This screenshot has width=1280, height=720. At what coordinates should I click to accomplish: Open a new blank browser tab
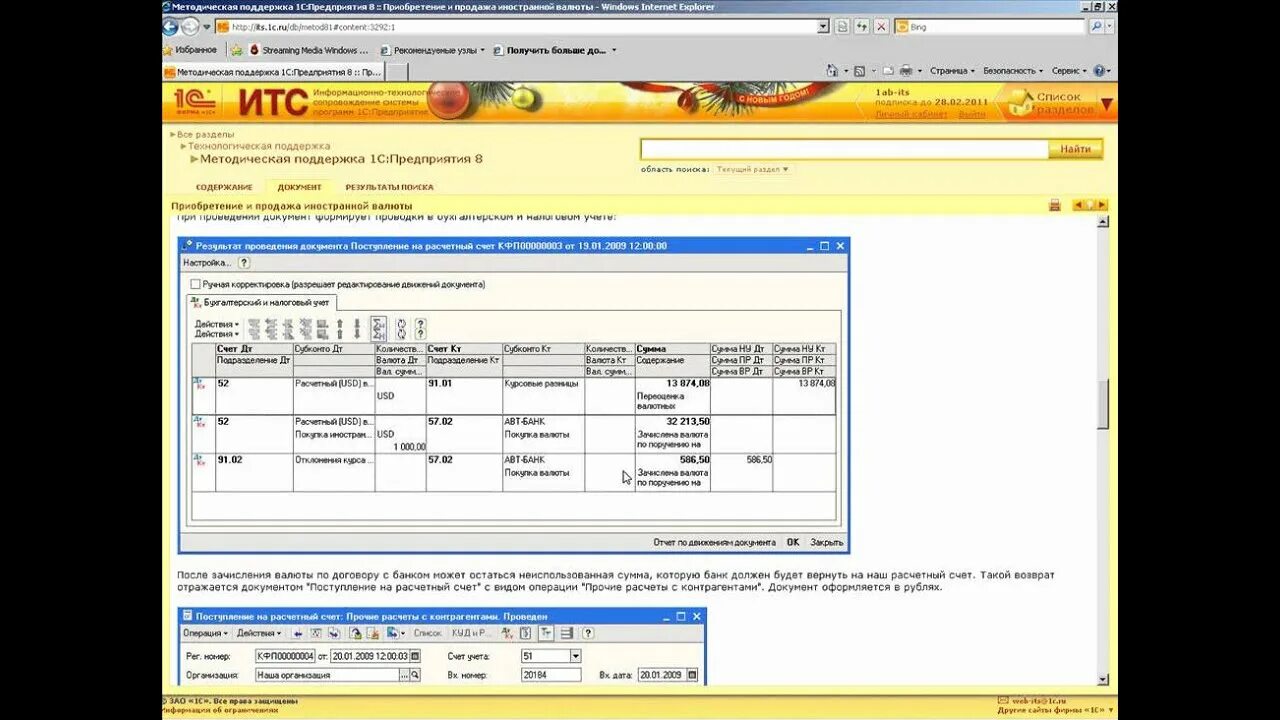click(x=396, y=72)
